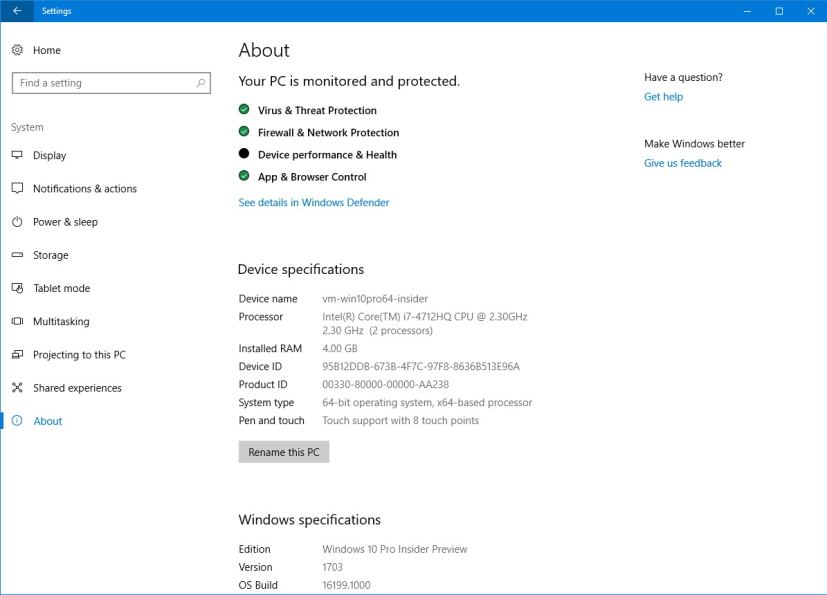Open Multitasking settings
Image resolution: width=827 pixels, height=595 pixels.
pos(62,321)
